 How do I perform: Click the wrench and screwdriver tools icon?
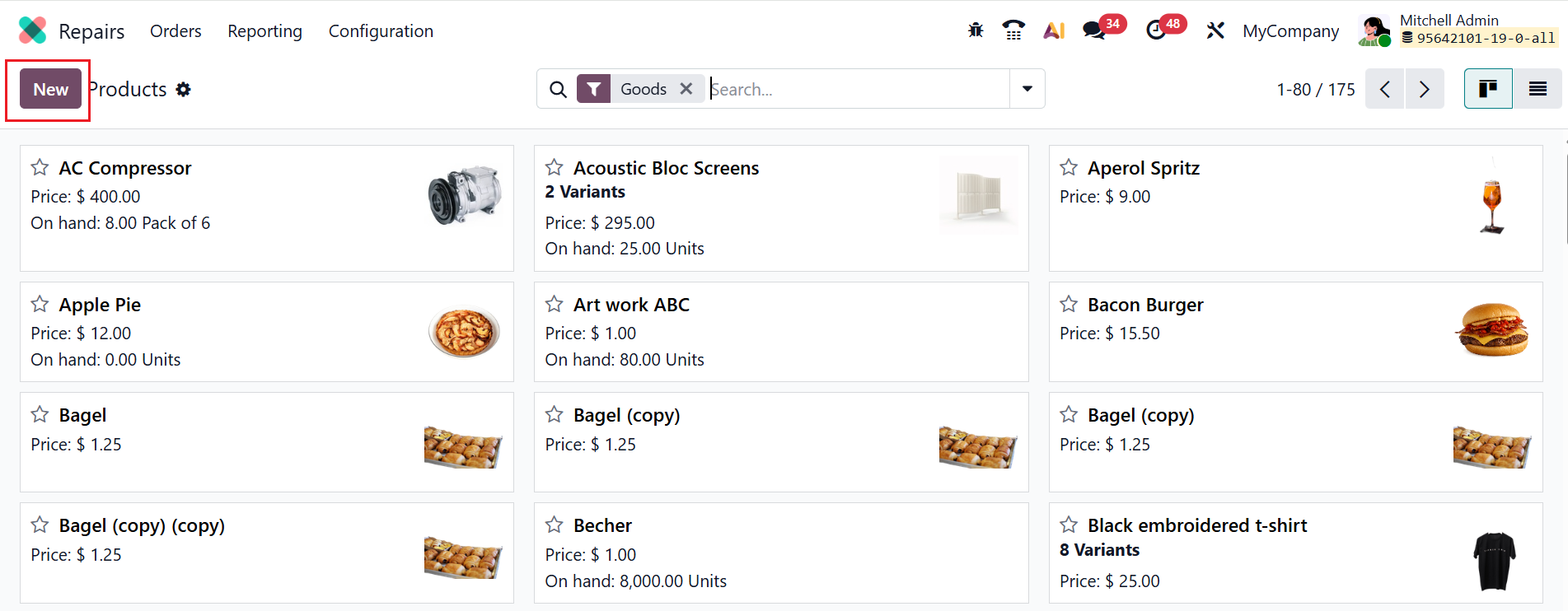click(x=1215, y=31)
